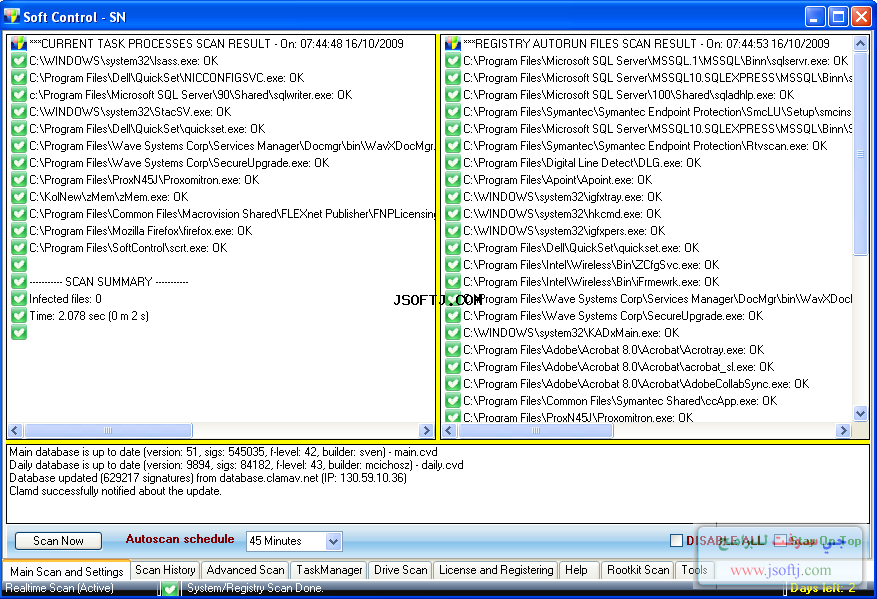Open the Tools tab
The image size is (877, 599).
pos(695,570)
